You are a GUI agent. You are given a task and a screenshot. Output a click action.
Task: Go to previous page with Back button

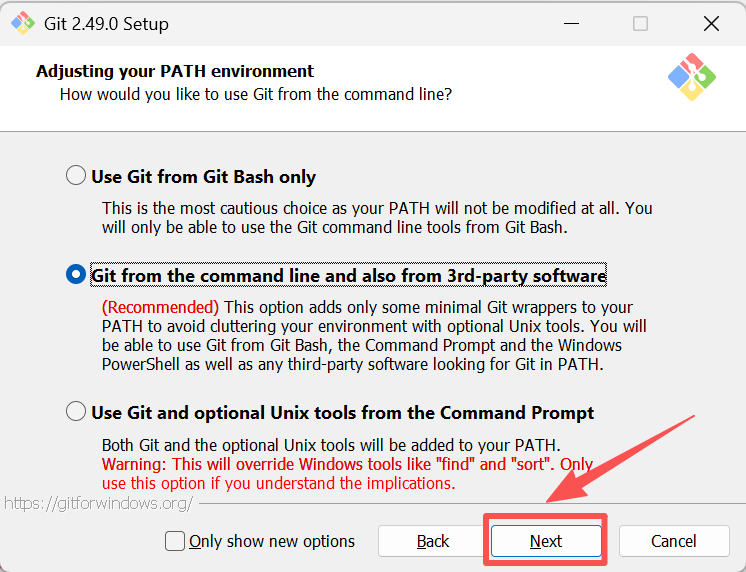click(432, 541)
